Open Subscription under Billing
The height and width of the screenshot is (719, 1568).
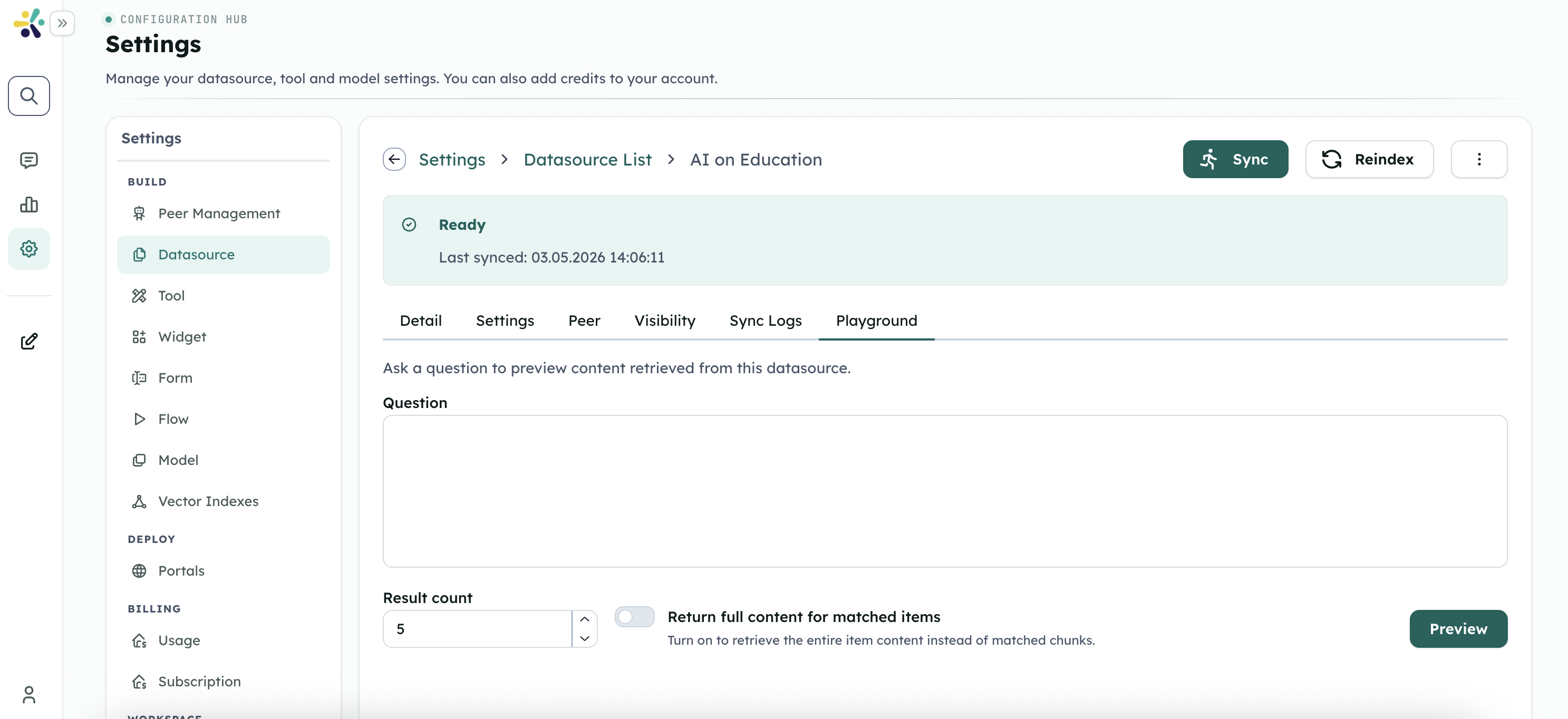(223, 681)
